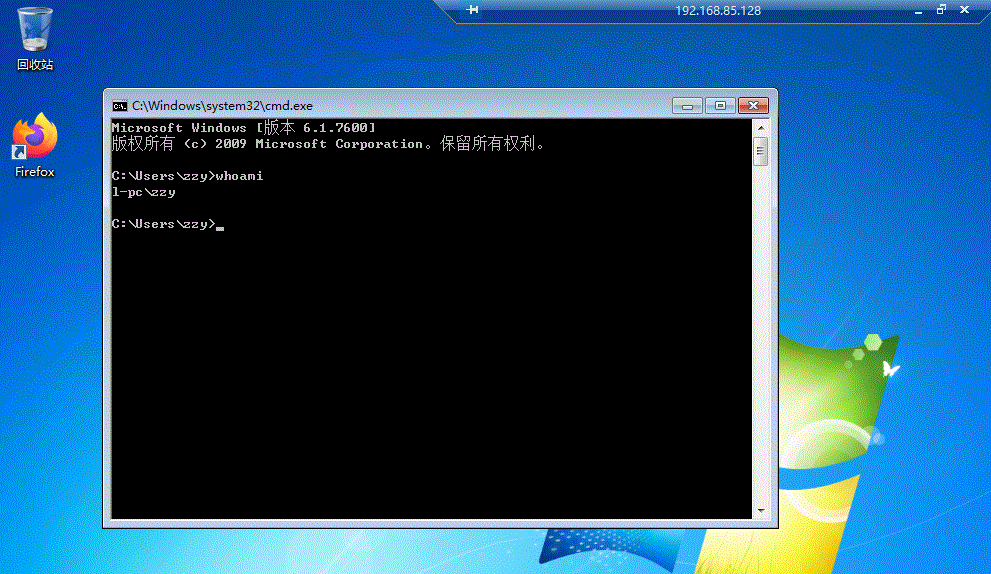Select the Firefox desktop shortcut
The image size is (991, 574).
pyautogui.click(x=35, y=145)
